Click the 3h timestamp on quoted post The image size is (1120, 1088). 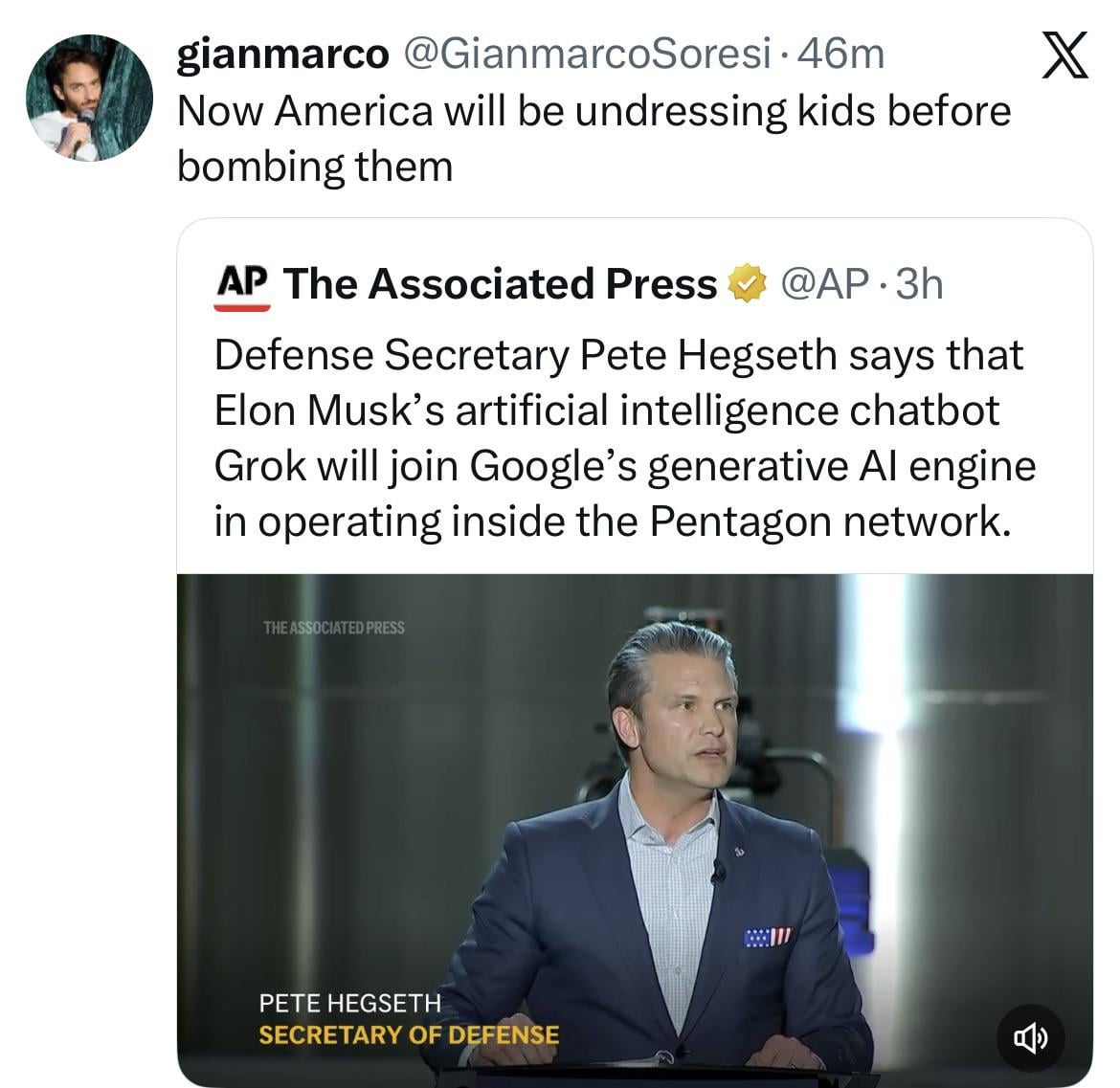click(x=918, y=284)
